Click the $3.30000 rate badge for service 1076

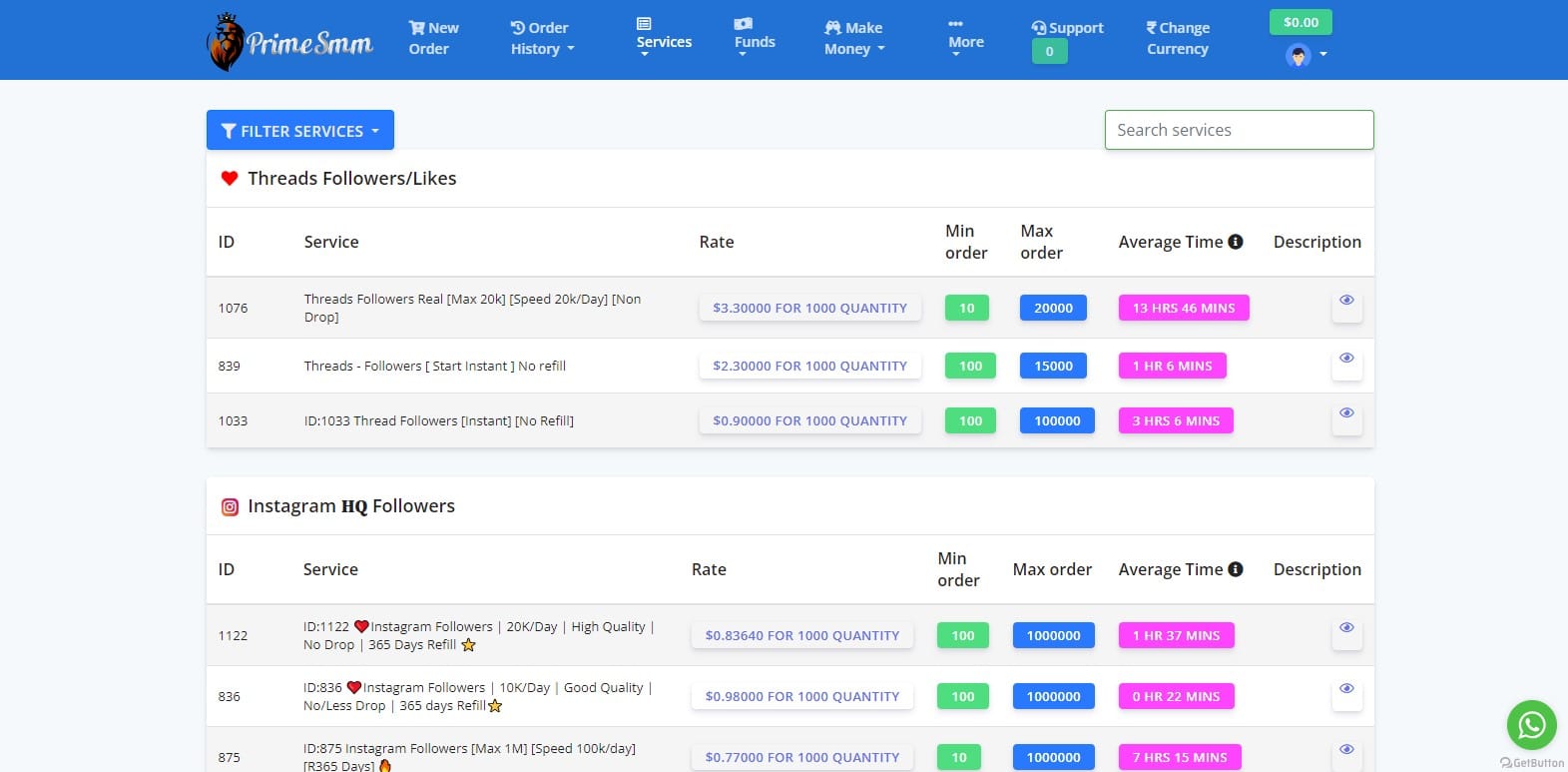coord(809,309)
